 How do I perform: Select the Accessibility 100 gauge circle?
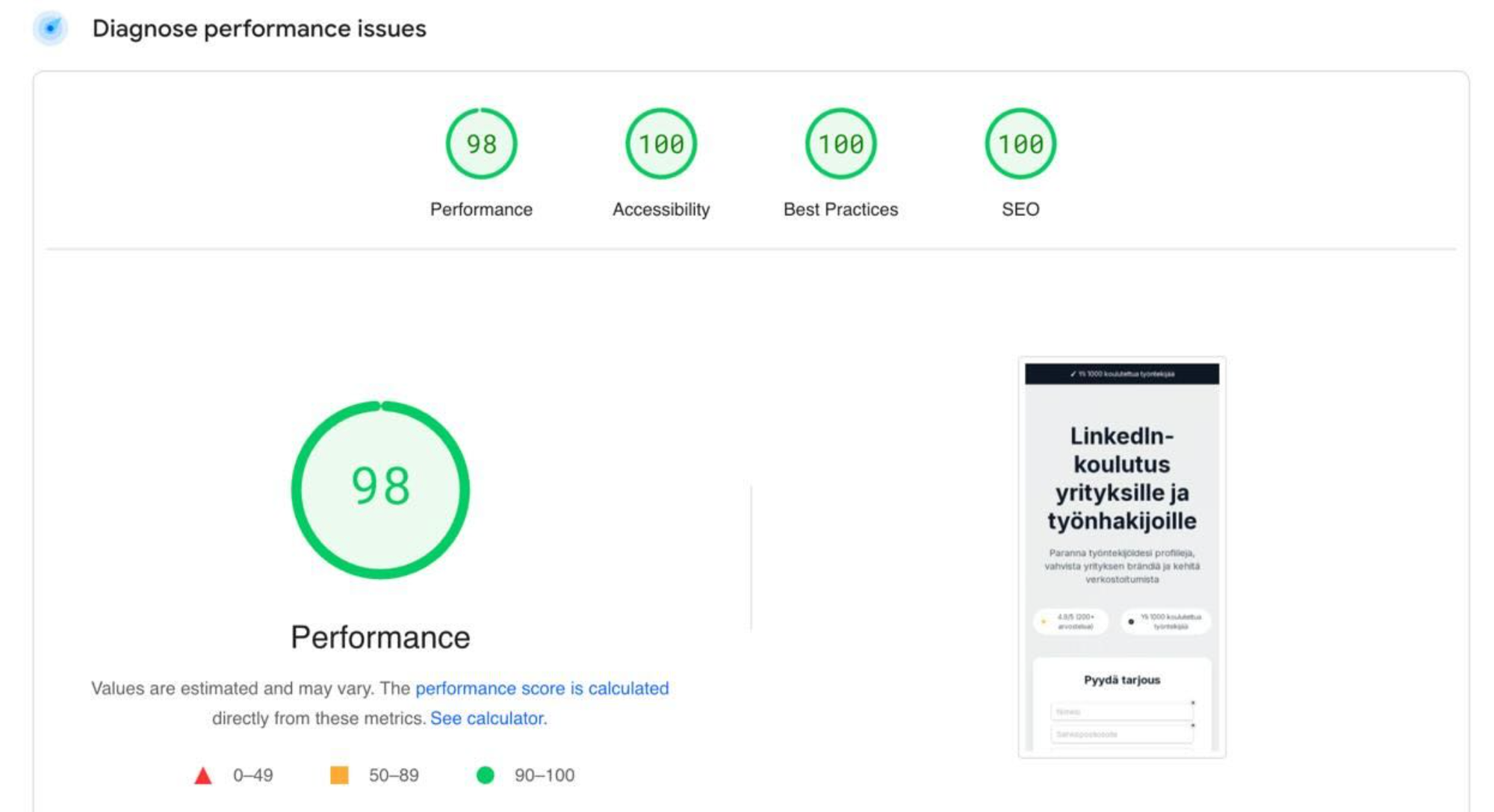point(661,143)
